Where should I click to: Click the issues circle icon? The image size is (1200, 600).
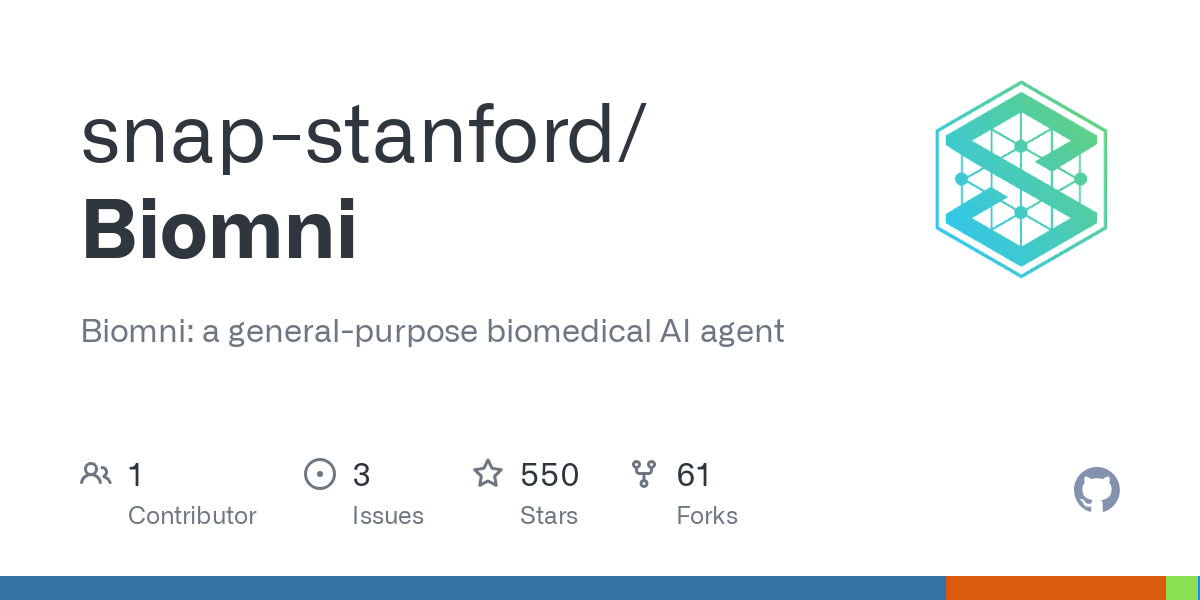tap(319, 474)
